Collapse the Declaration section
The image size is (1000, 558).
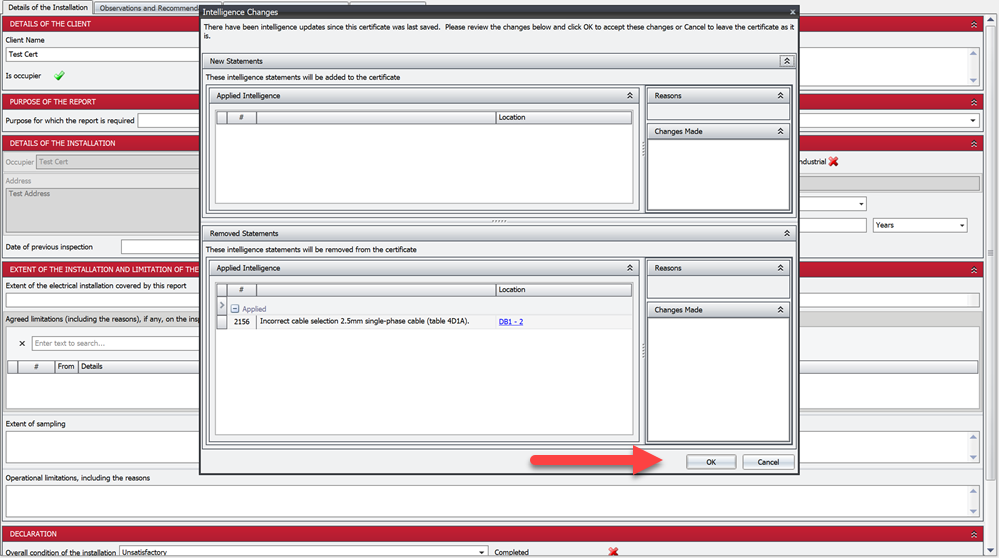point(974,534)
